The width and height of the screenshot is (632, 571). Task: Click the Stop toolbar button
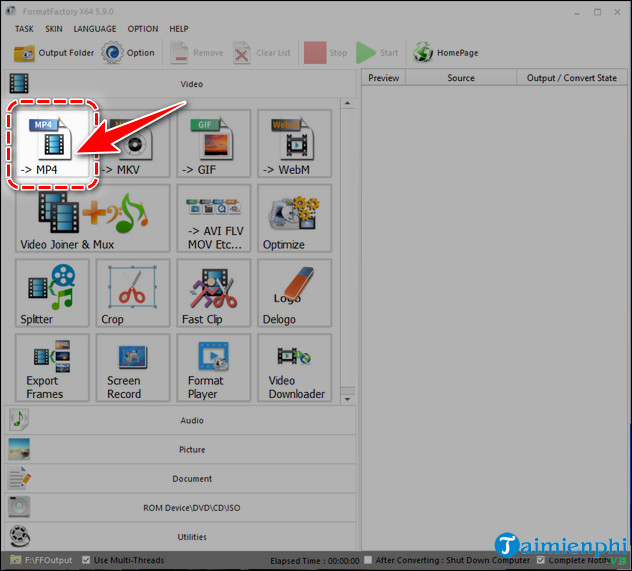pyautogui.click(x=326, y=53)
